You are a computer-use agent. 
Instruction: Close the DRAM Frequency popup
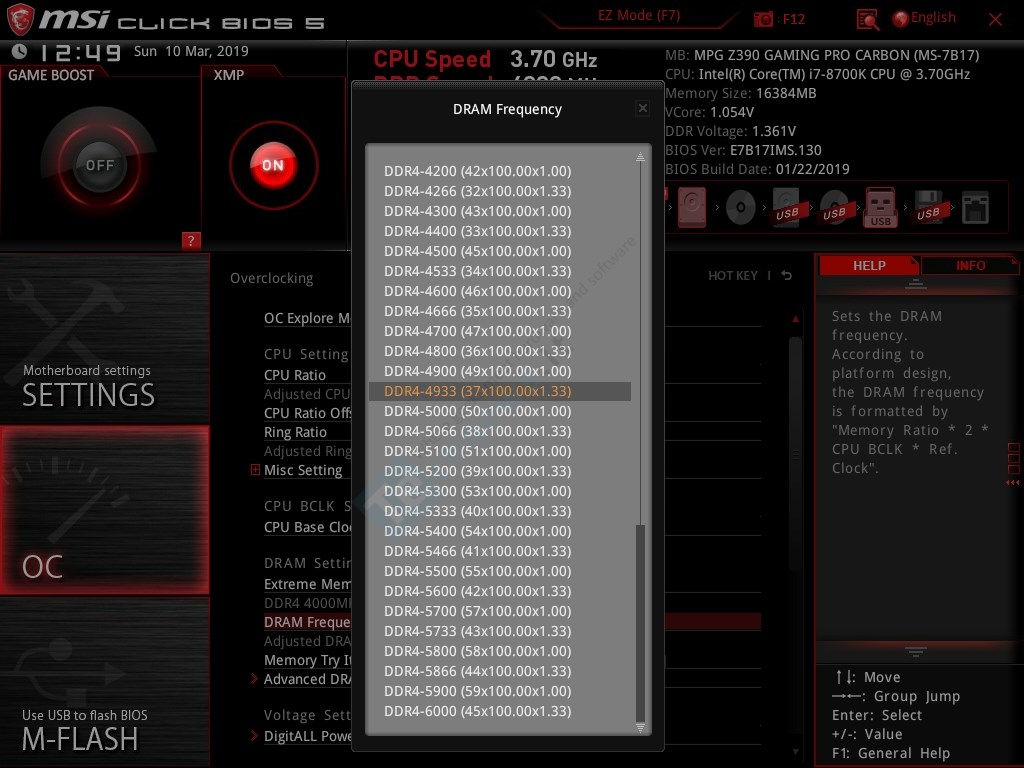pos(643,109)
